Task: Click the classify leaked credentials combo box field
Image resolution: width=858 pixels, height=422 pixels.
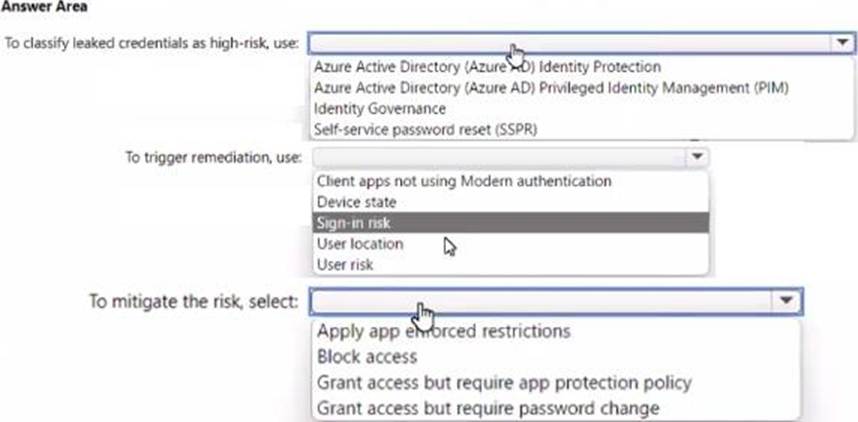Action: point(581,43)
